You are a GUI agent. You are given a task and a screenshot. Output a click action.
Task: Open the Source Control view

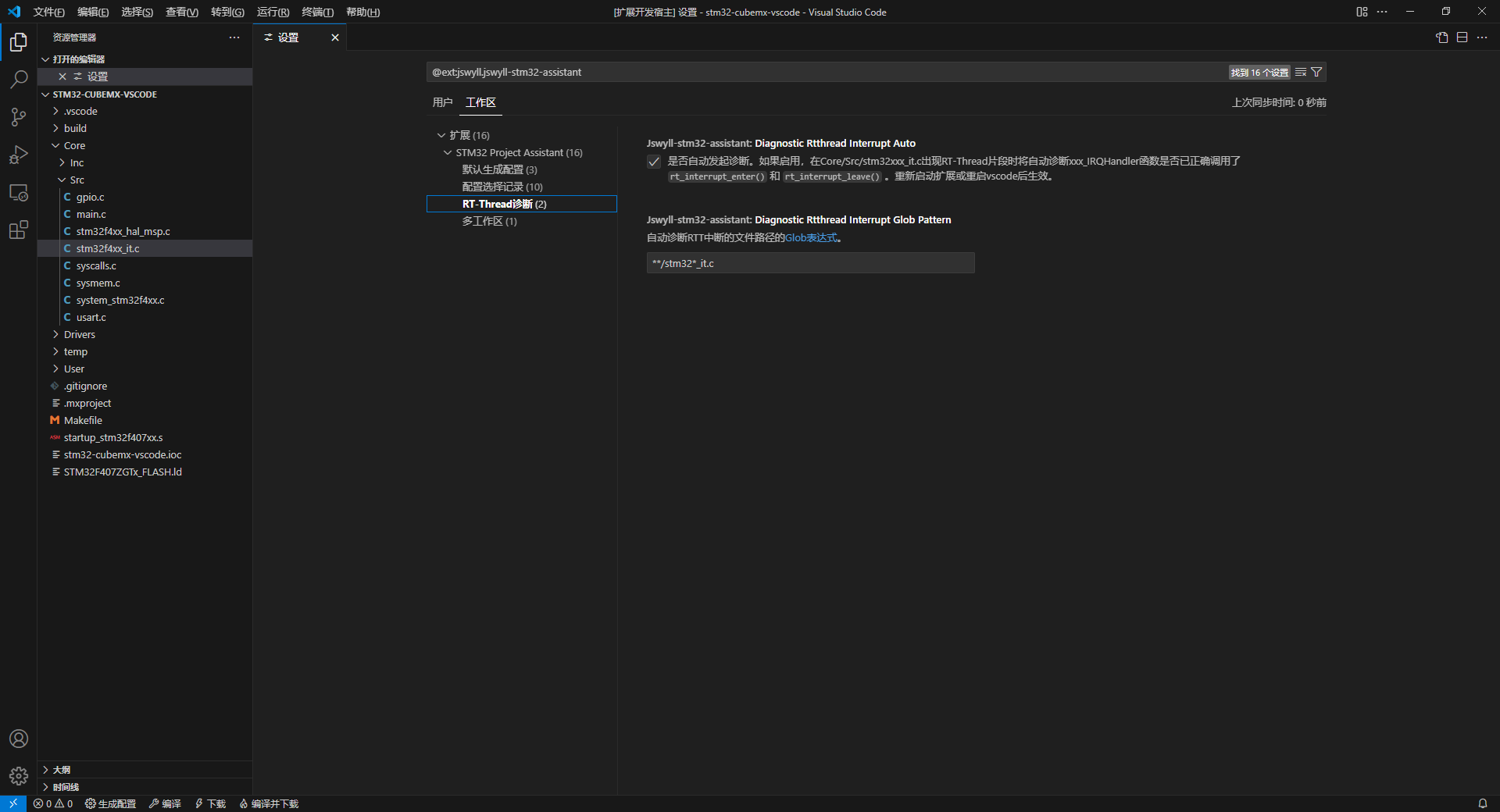coord(19,117)
